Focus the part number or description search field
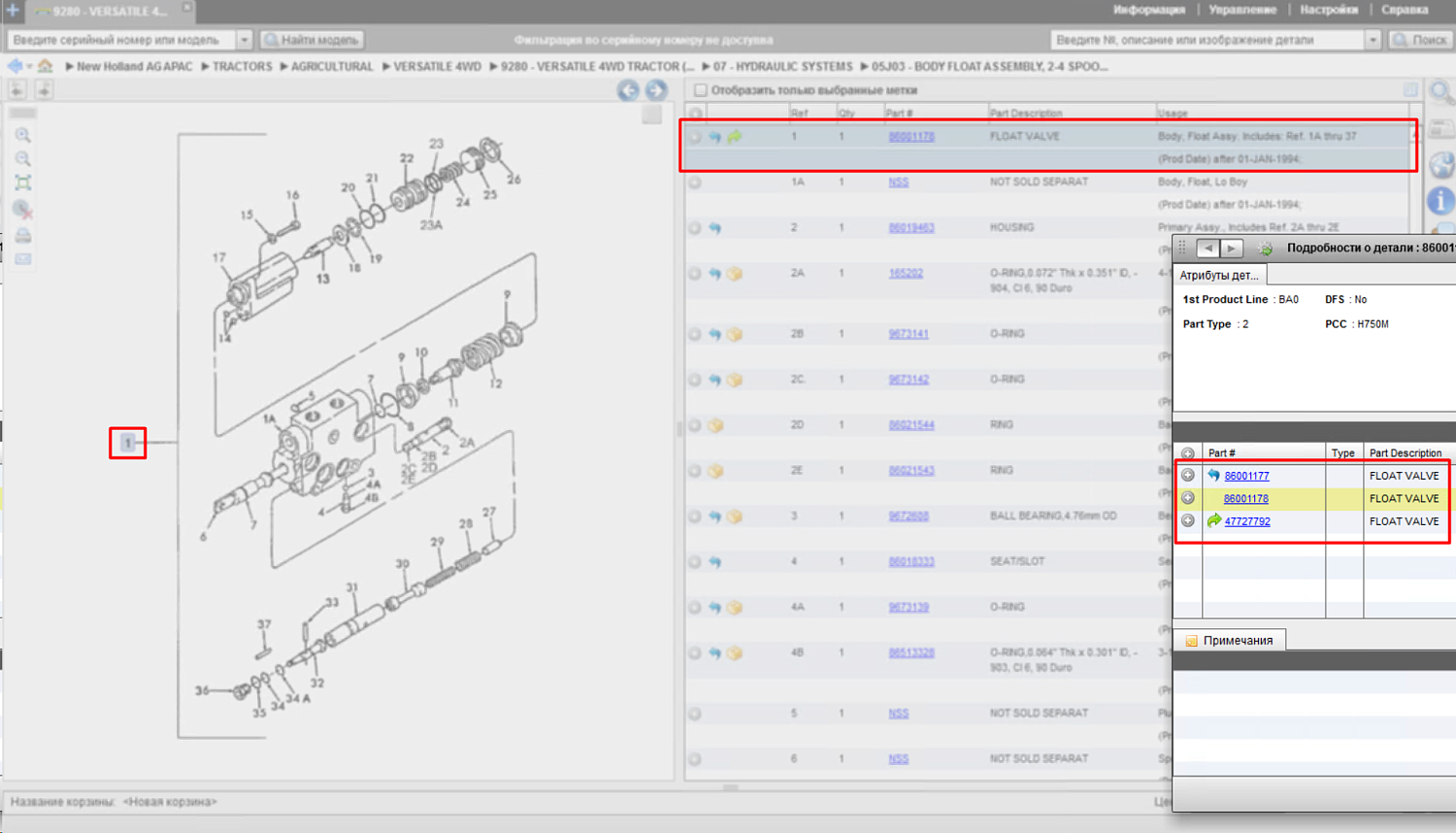The height and width of the screenshot is (833, 1456). pyautogui.click(x=1208, y=40)
